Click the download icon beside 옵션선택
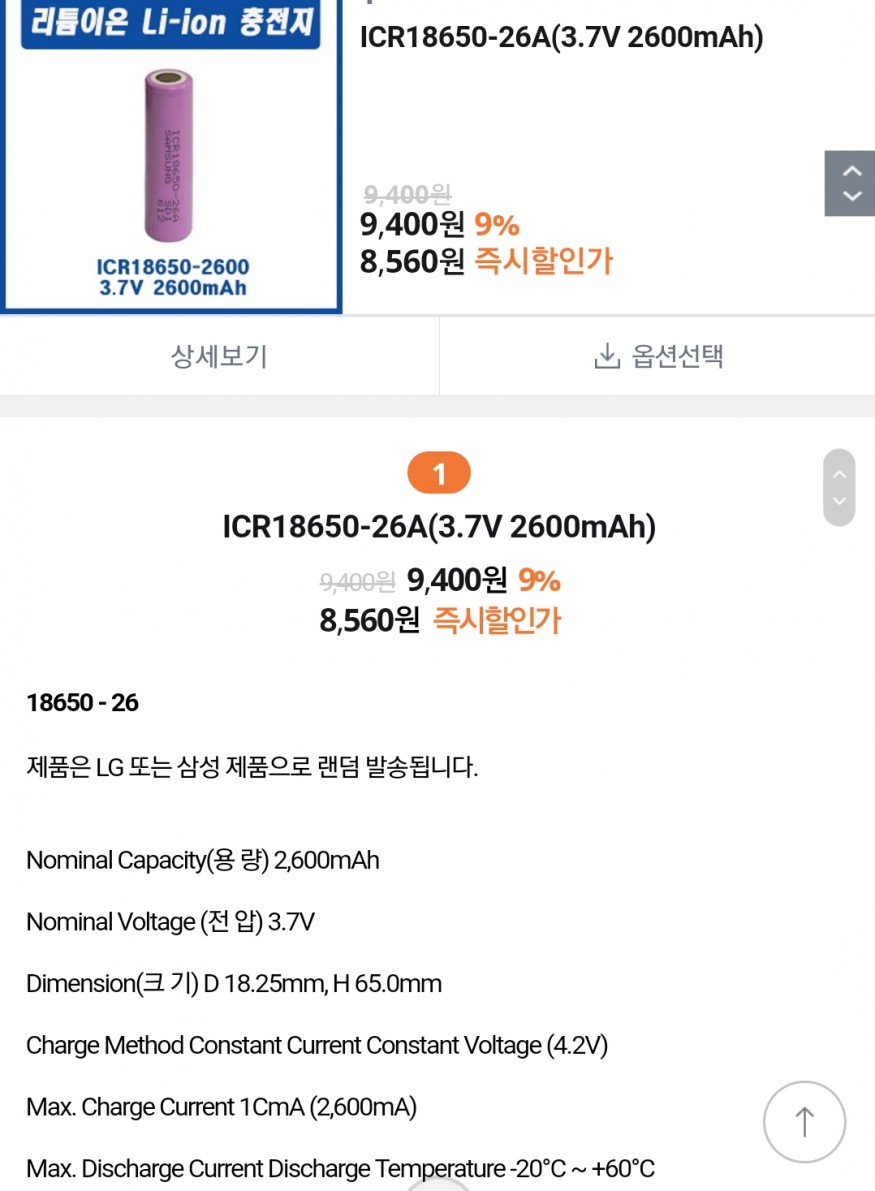 tap(607, 355)
